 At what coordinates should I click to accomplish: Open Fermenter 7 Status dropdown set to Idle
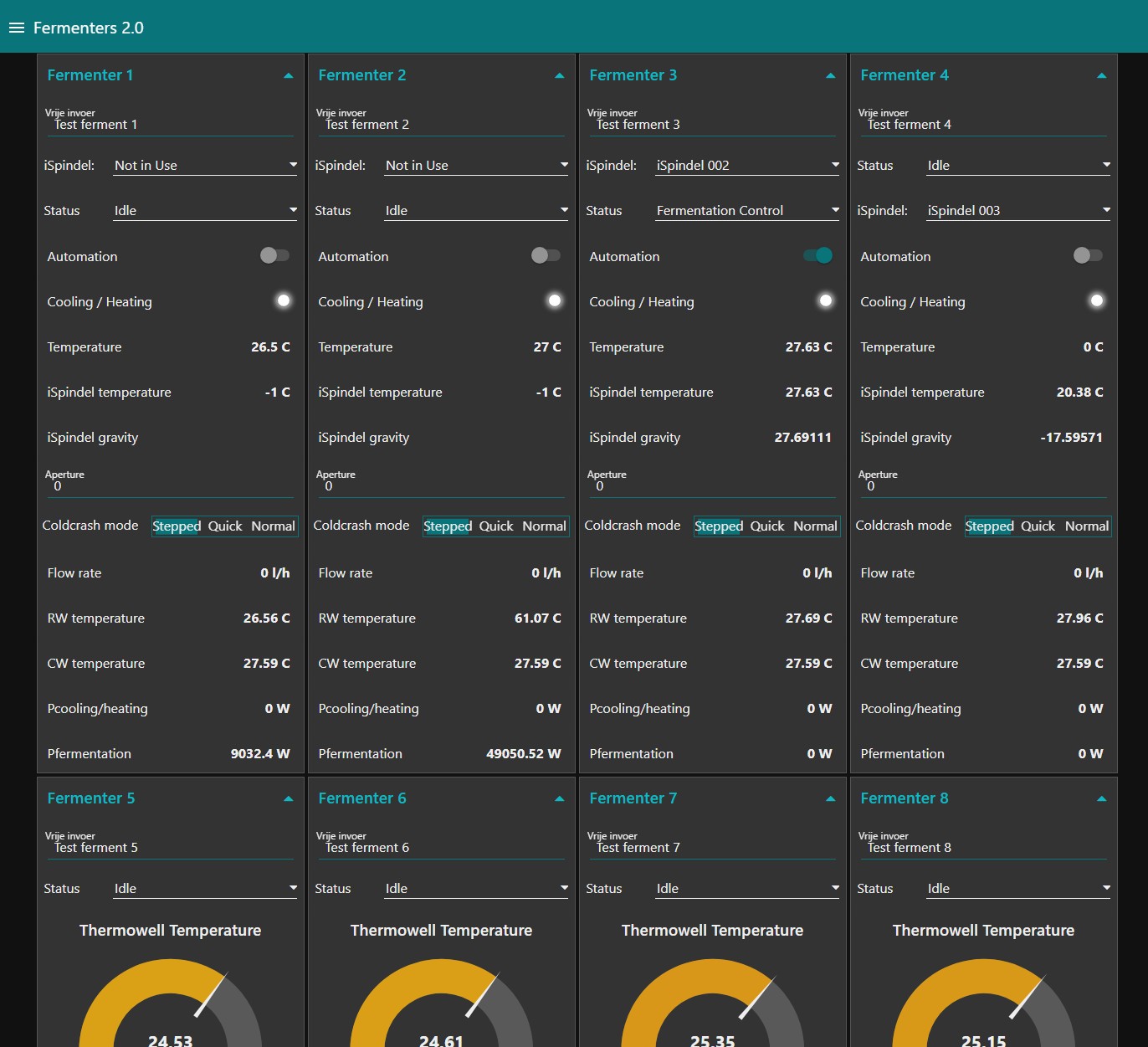coord(747,889)
